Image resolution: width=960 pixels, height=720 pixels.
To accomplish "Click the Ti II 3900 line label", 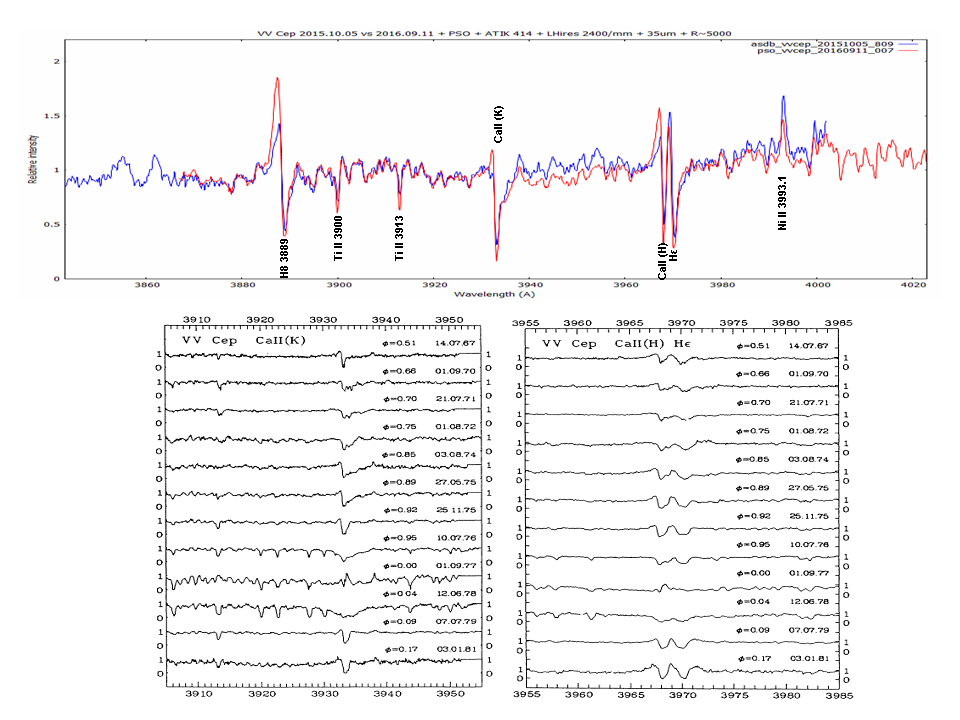I will pyautogui.click(x=339, y=238).
